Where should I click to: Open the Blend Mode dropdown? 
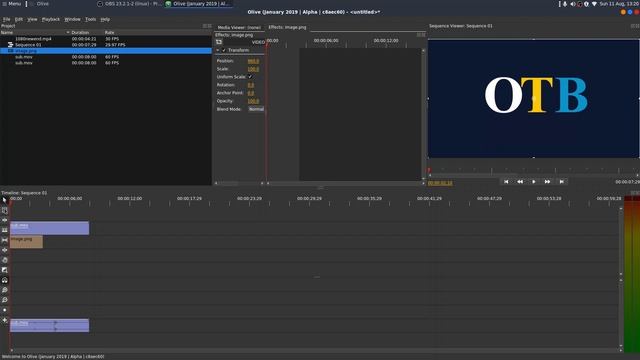[x=256, y=109]
